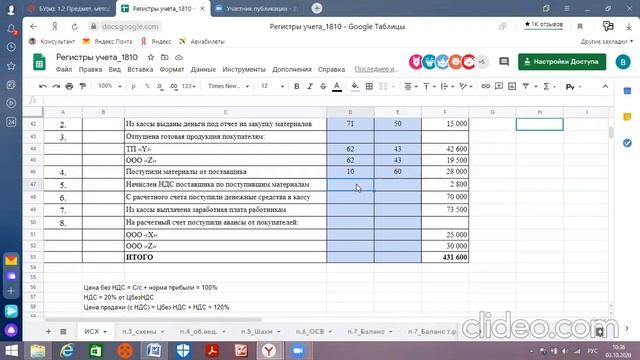This screenshot has width=640, height=360.
Task: Open the font size 12 dropdown
Action: pyautogui.click(x=272, y=86)
